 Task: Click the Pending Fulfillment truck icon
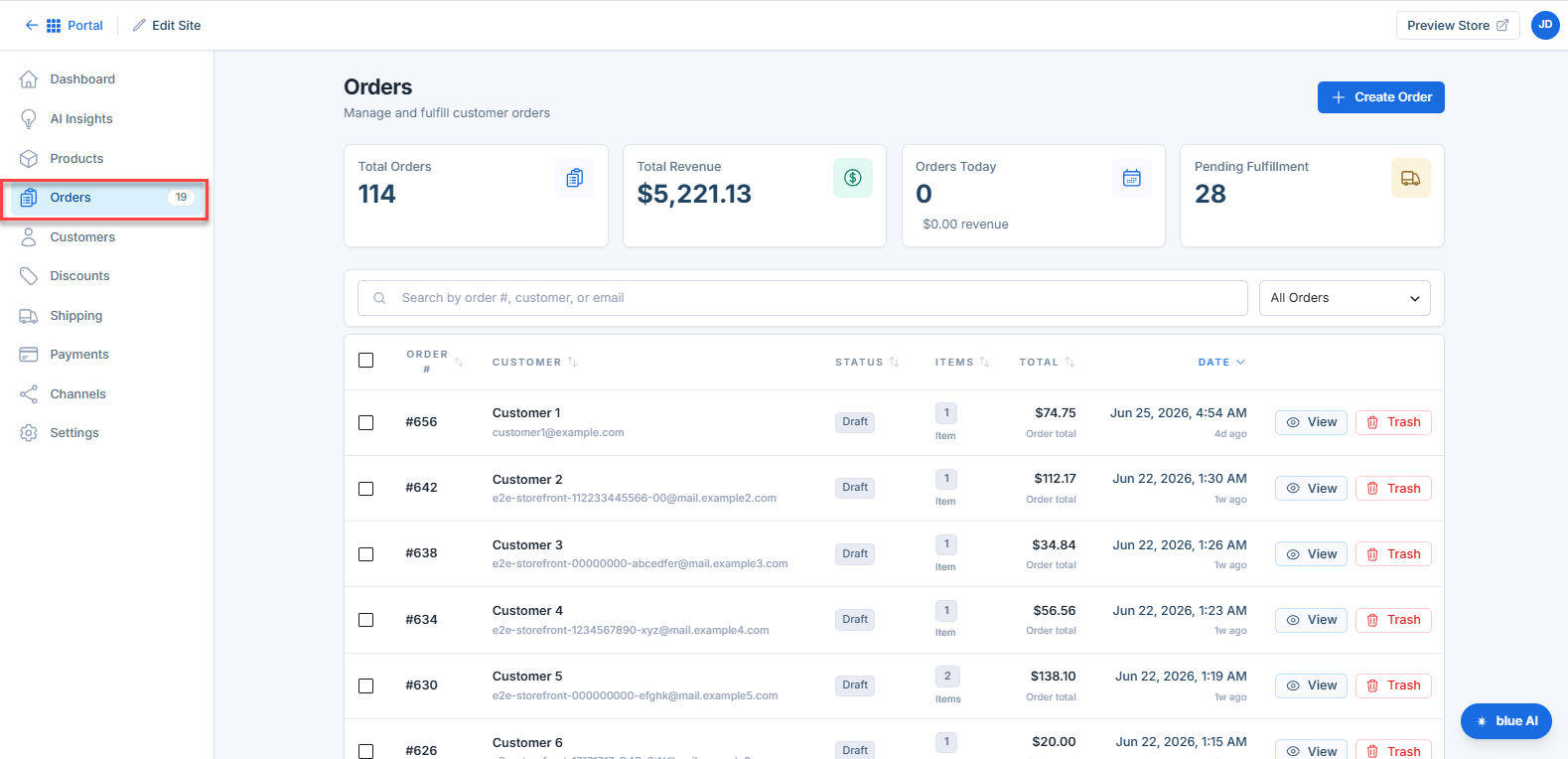[1410, 178]
